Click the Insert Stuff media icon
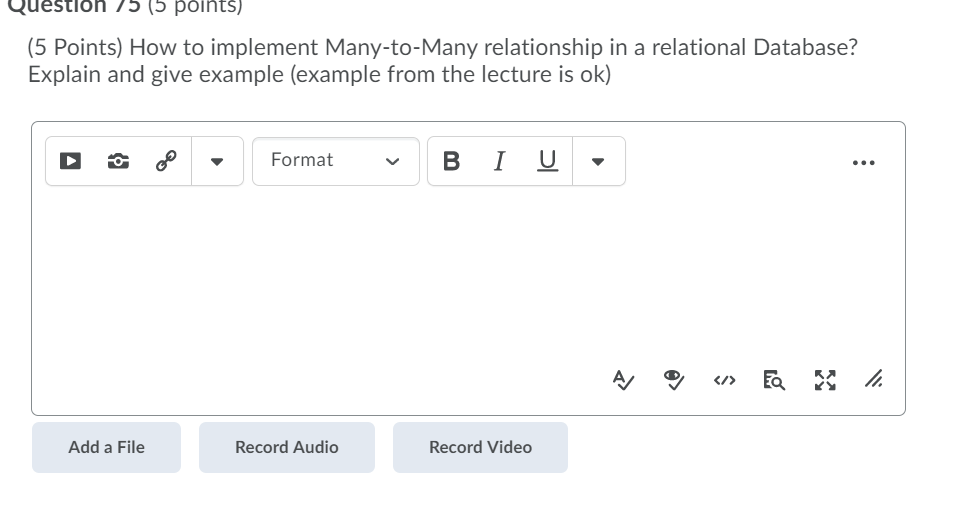 pos(71,161)
